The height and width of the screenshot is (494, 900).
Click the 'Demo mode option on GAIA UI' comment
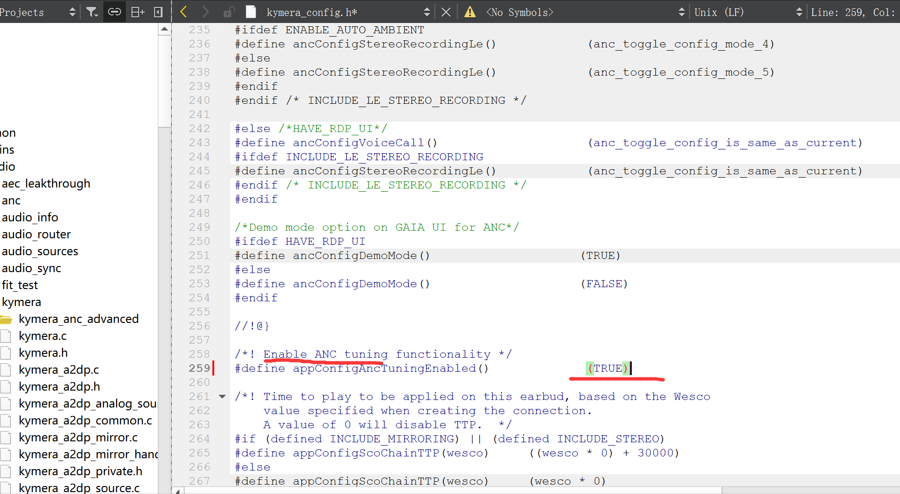coord(377,227)
